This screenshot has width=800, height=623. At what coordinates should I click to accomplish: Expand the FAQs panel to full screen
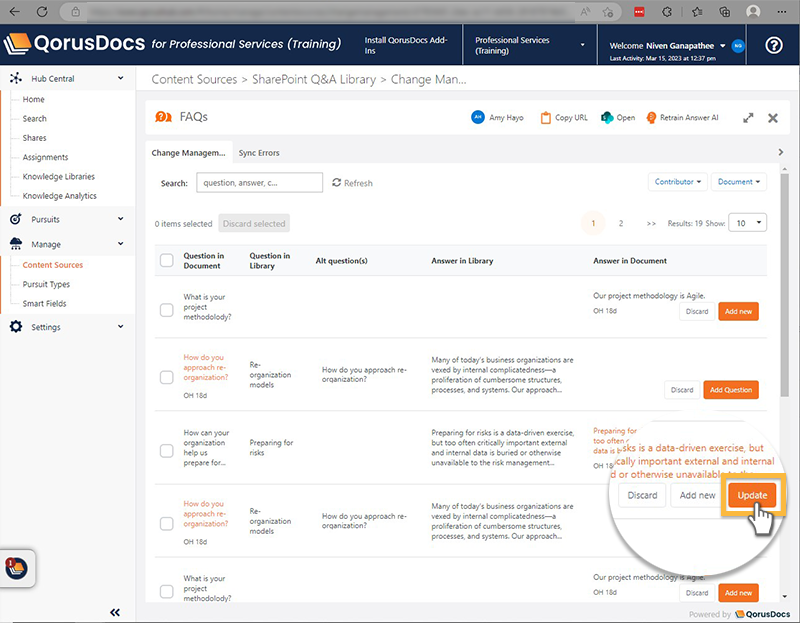(x=748, y=118)
